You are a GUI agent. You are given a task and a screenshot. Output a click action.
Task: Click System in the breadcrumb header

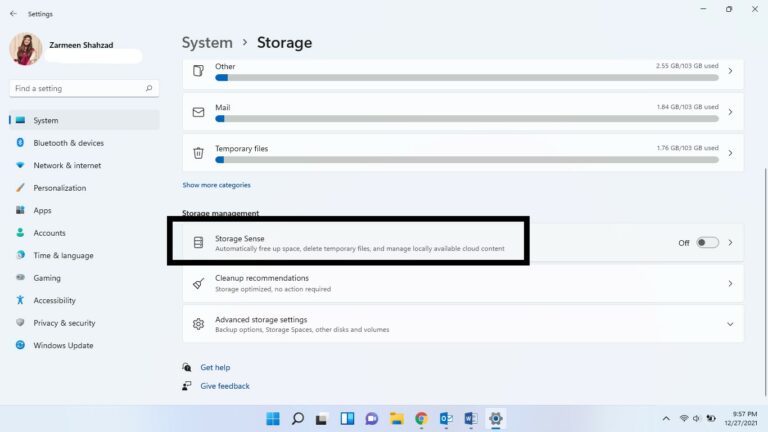click(207, 43)
